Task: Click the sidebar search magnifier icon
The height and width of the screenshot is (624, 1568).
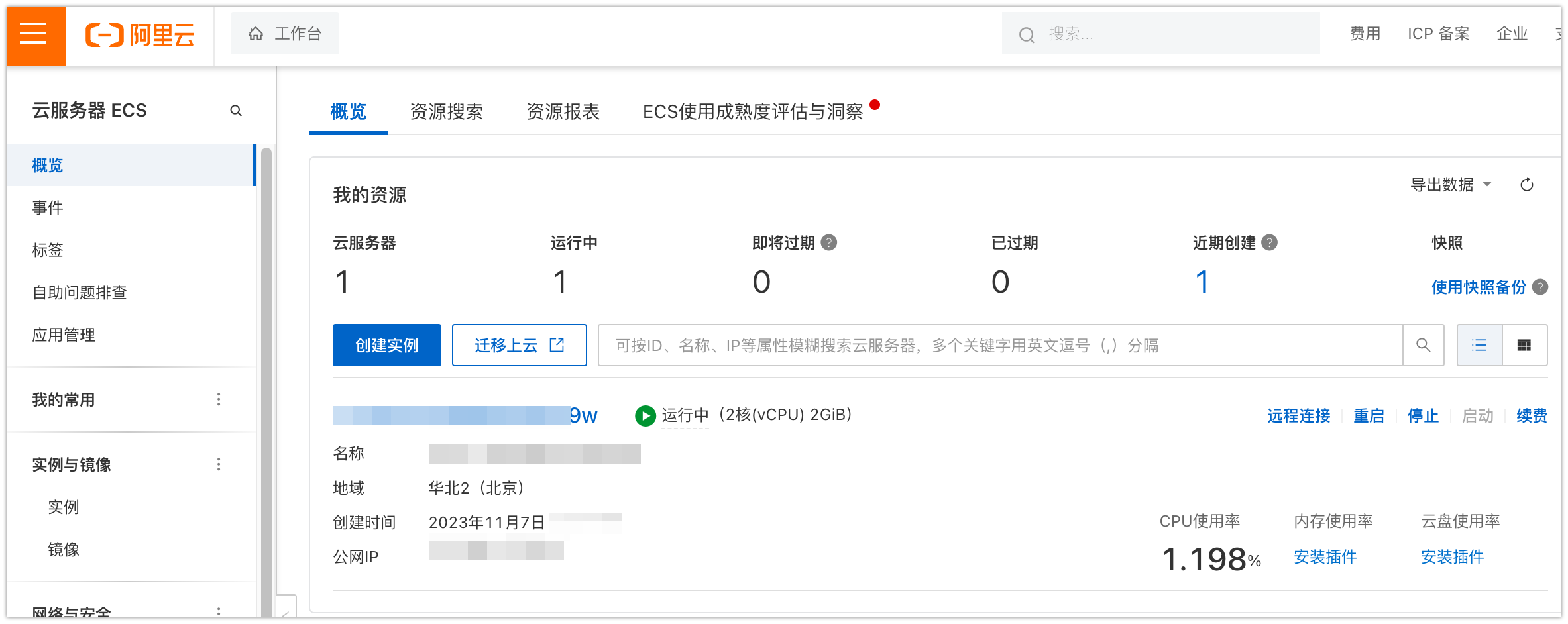Action: [x=235, y=111]
